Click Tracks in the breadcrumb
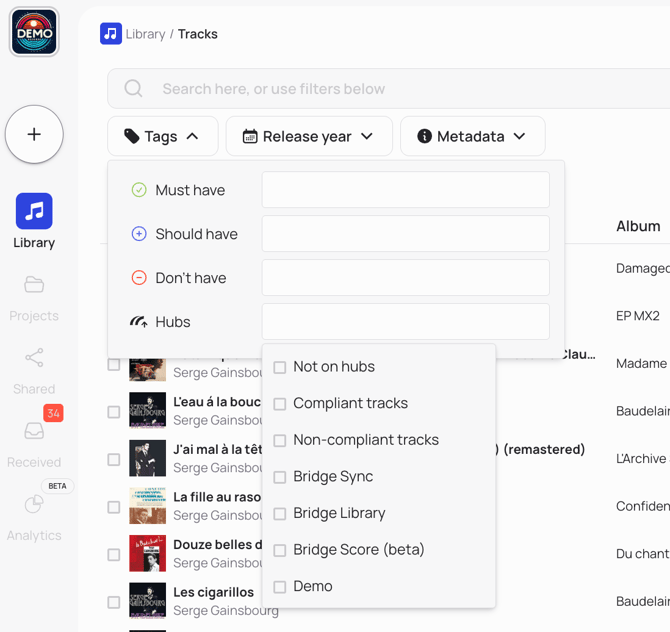Image resolution: width=670 pixels, height=632 pixels. coord(198,34)
